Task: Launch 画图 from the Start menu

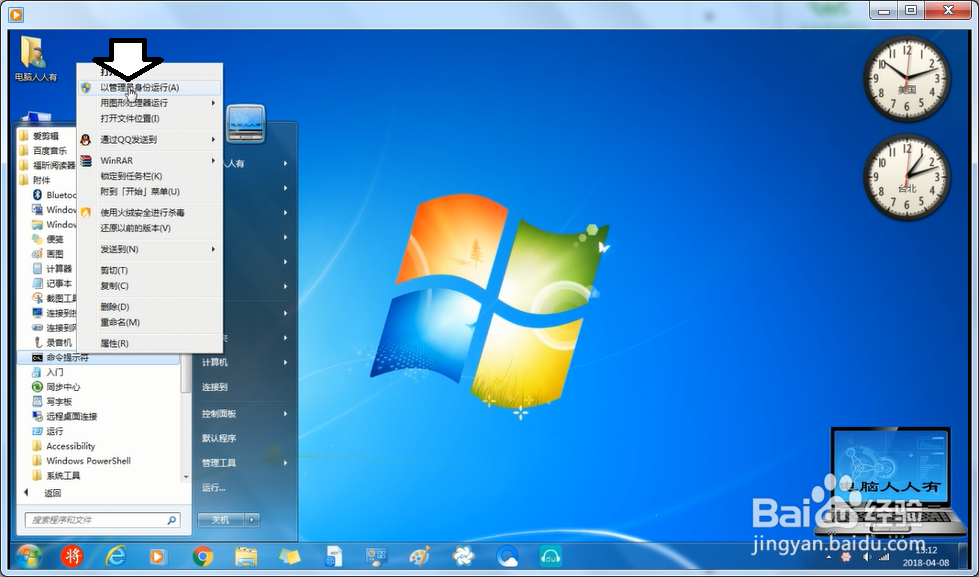Action: pyautogui.click(x=54, y=254)
